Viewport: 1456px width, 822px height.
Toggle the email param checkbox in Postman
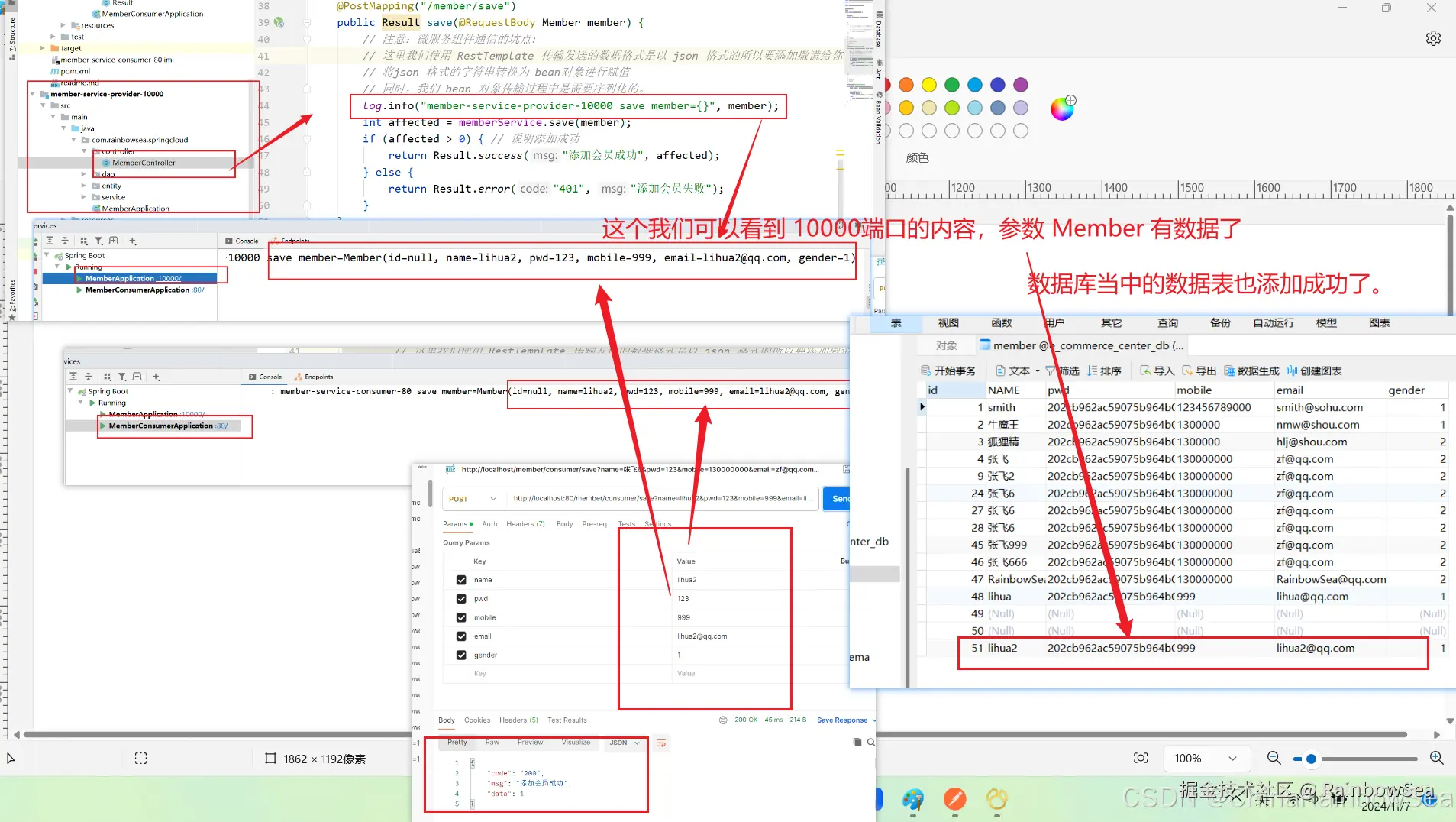461,636
